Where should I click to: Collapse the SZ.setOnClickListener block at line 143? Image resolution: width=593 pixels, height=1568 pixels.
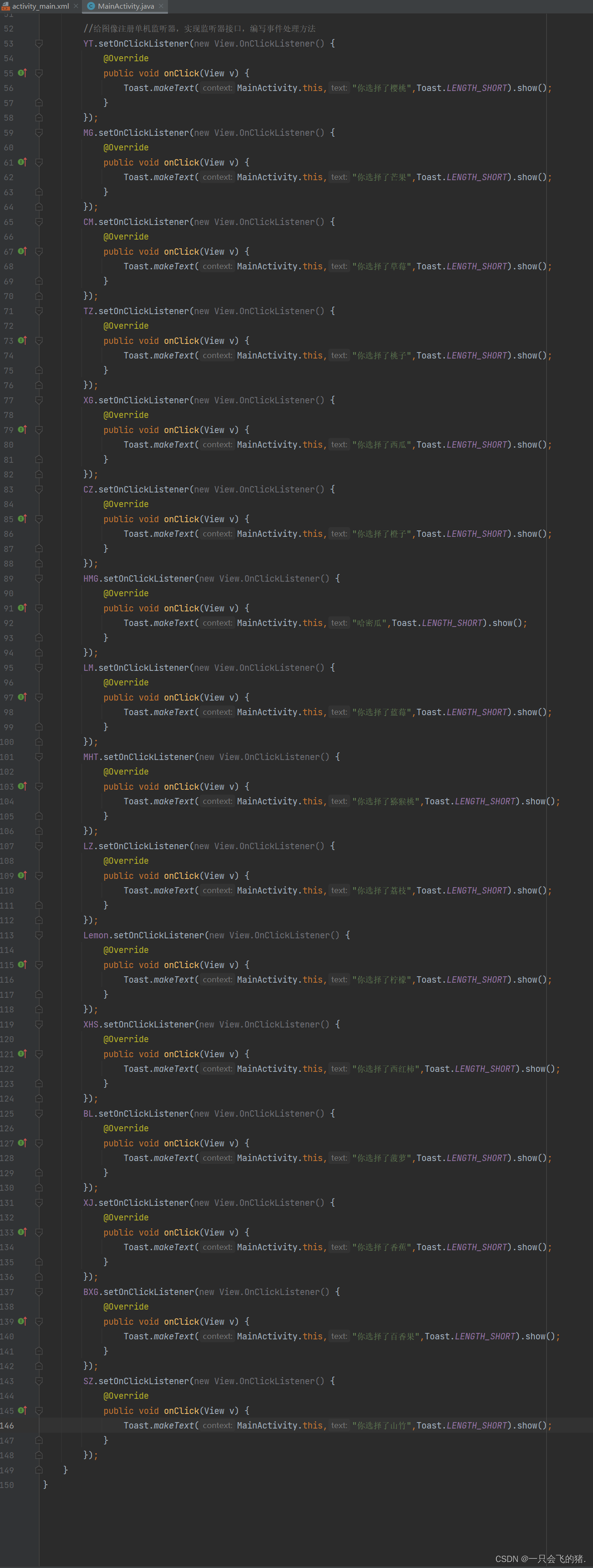pos(39,1381)
